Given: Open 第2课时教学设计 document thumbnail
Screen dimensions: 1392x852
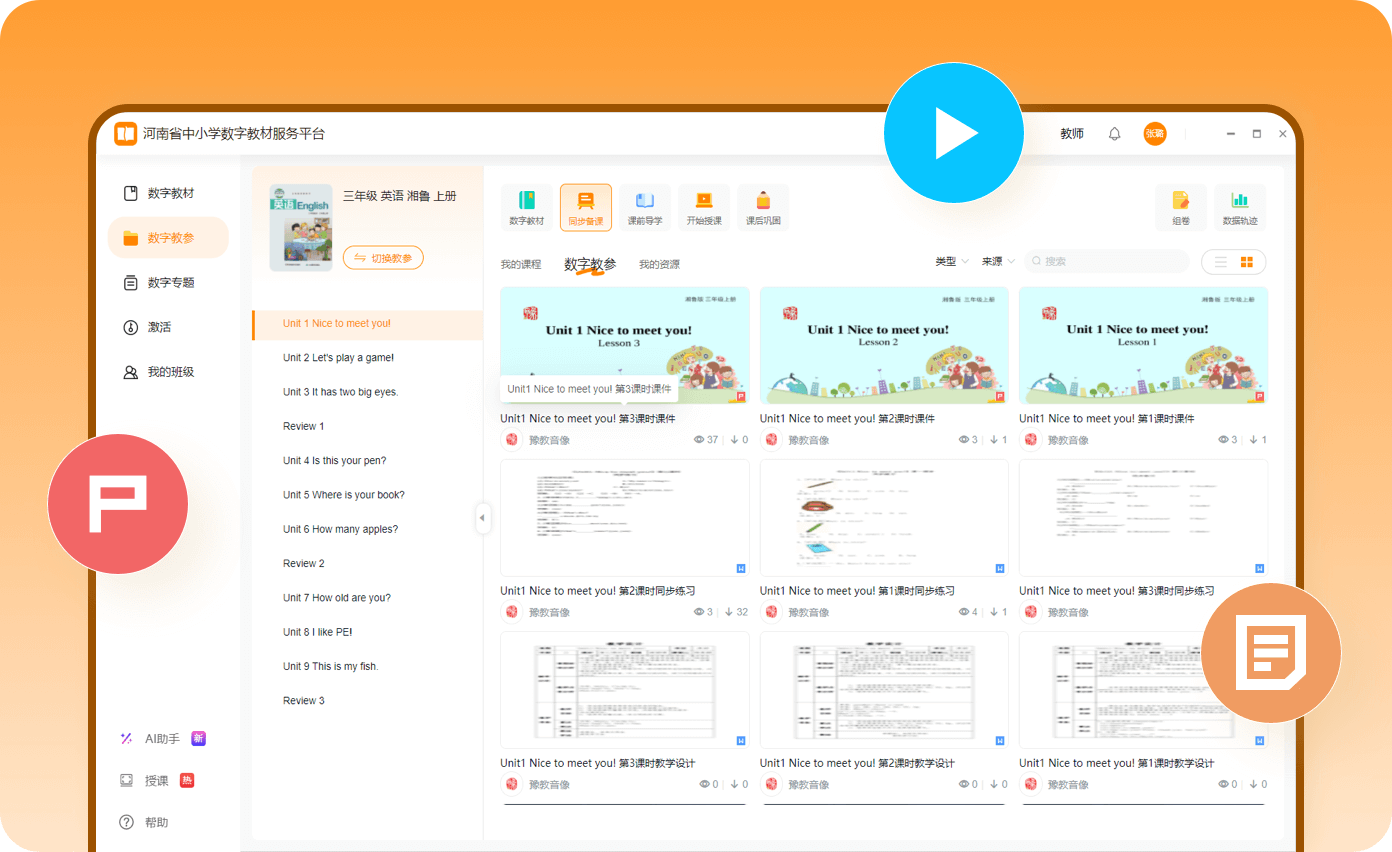Looking at the screenshot, I should (884, 690).
